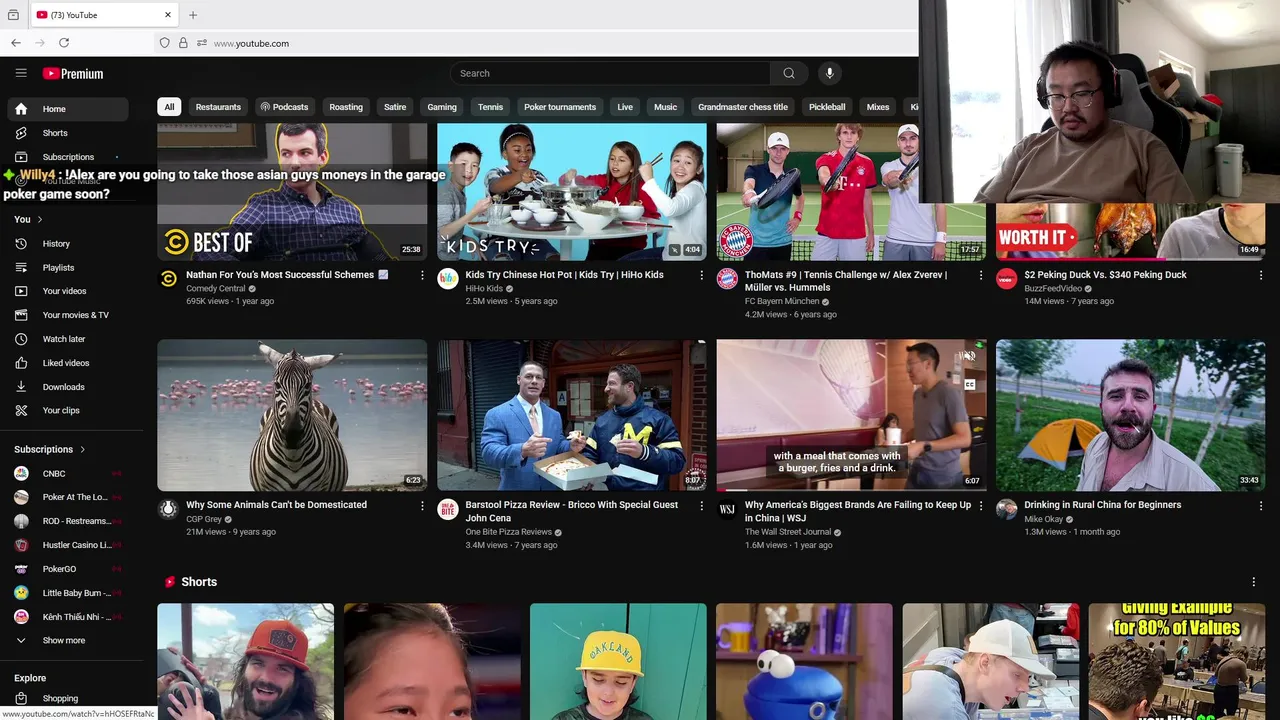
Task: Open Hustler Casino Live subscription
Action: 68,545
